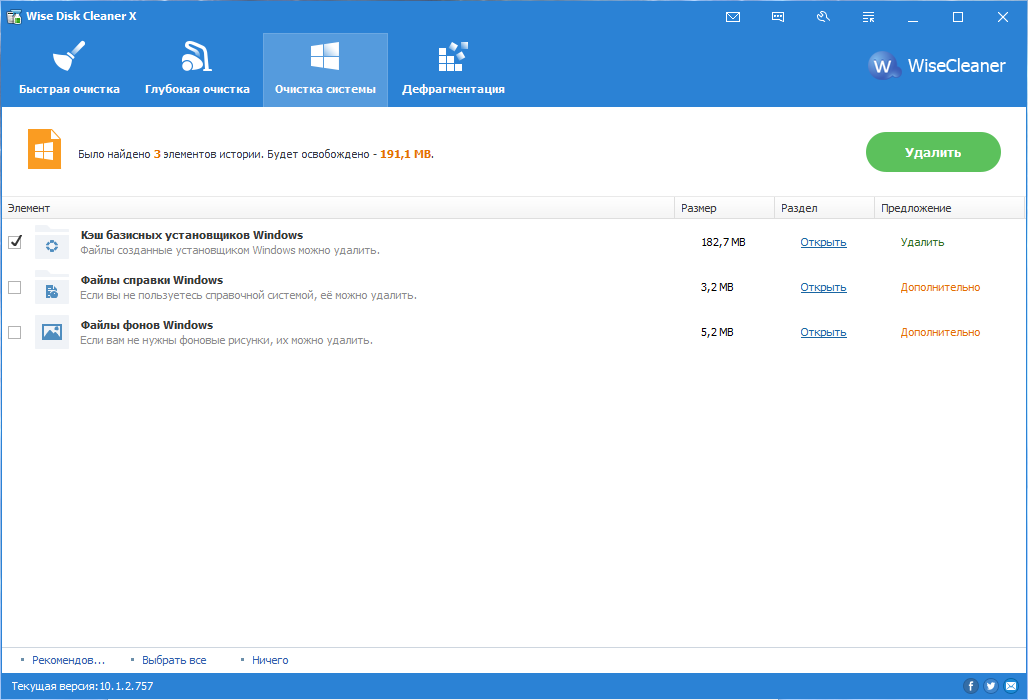Image resolution: width=1028 pixels, height=700 pixels.
Task: Click the orange Windows file icon
Action: (44, 149)
